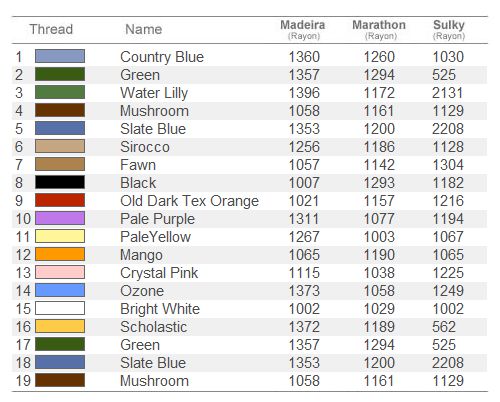Select the Marathon Rayon column header
This screenshot has width=500, height=402.
[379, 30]
